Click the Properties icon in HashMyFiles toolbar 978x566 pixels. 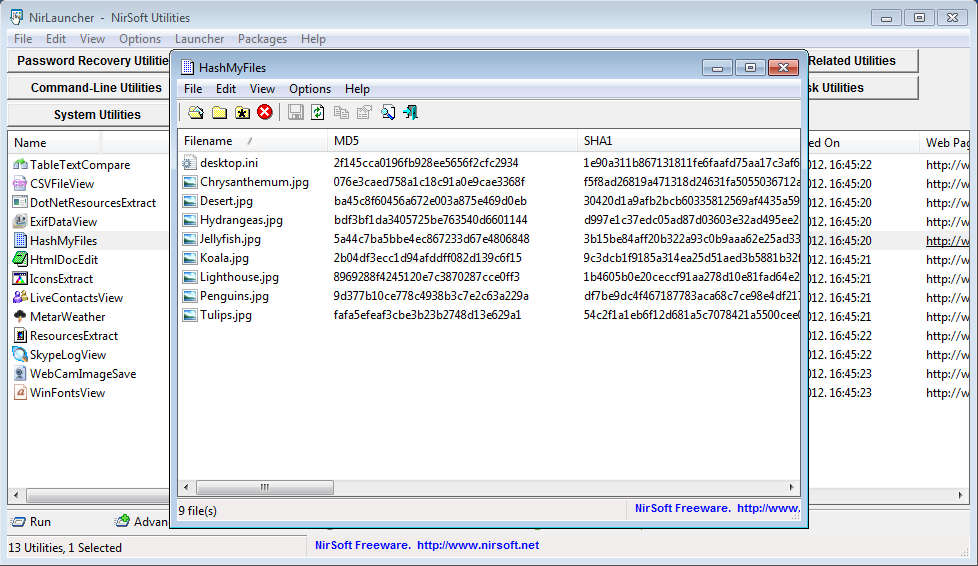click(x=364, y=112)
